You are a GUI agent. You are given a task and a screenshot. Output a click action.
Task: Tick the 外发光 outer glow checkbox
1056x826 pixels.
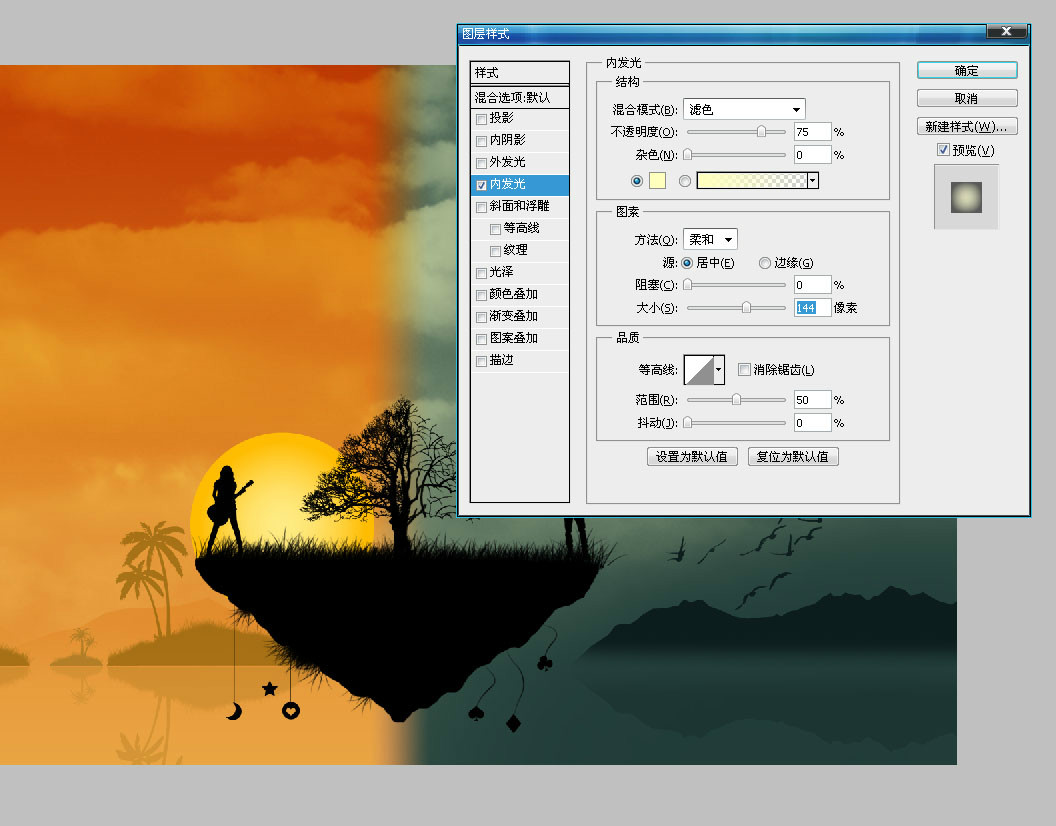(x=482, y=163)
